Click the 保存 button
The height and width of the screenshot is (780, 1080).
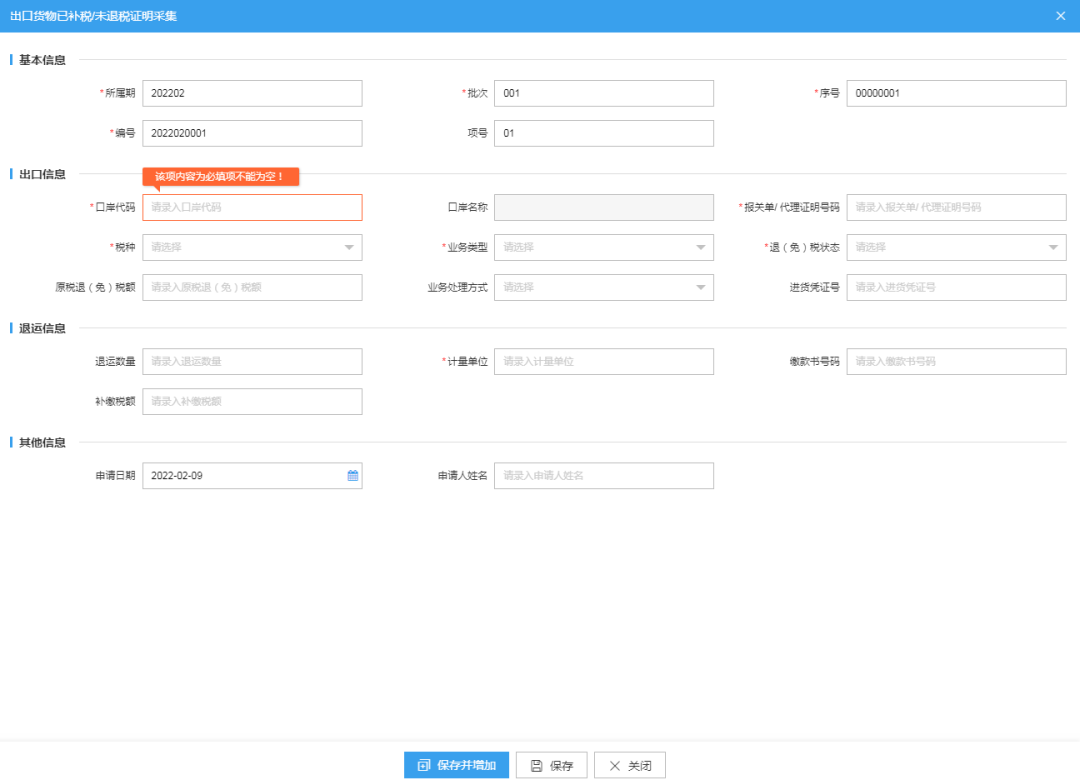[551, 765]
